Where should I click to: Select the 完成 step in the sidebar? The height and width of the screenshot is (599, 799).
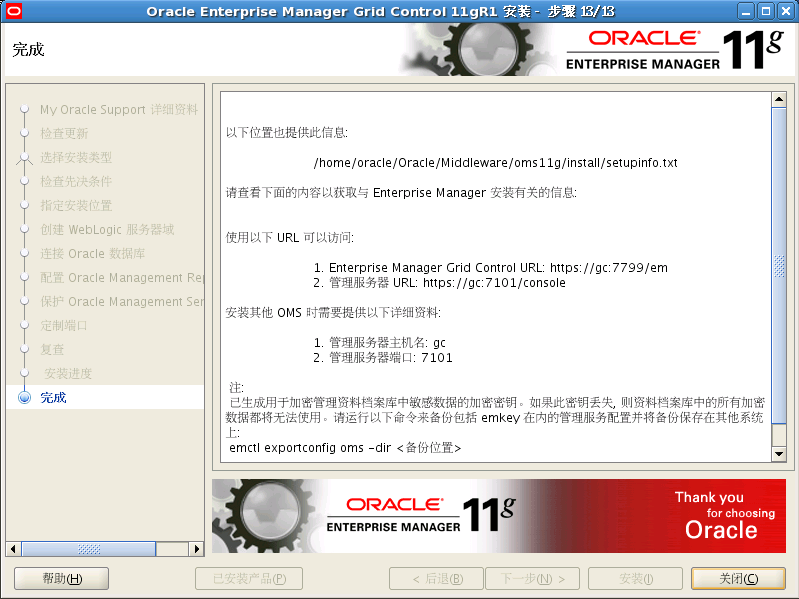click(53, 397)
